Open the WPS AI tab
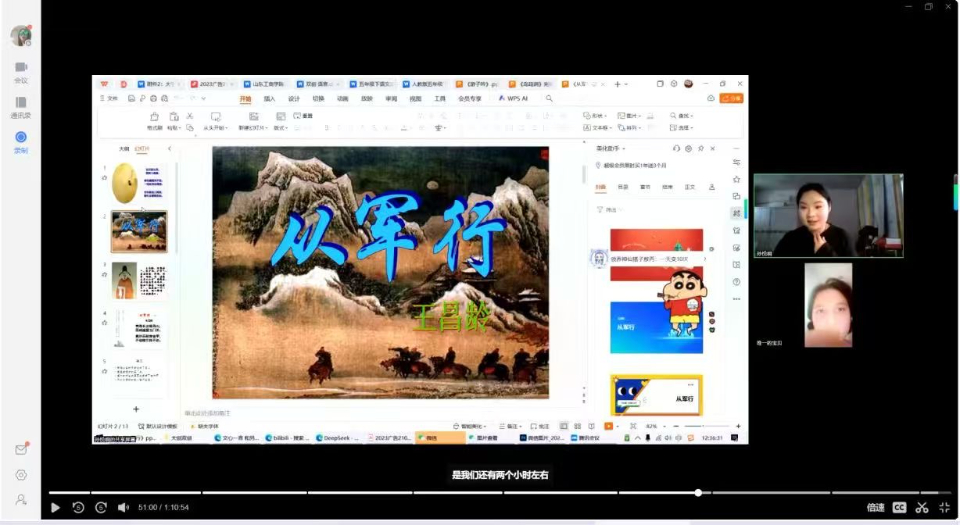 513,98
